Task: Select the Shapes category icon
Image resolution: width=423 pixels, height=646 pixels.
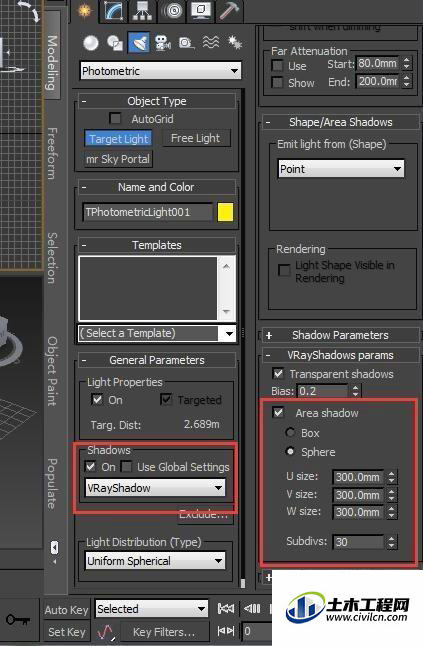Action: pyautogui.click(x=115, y=42)
